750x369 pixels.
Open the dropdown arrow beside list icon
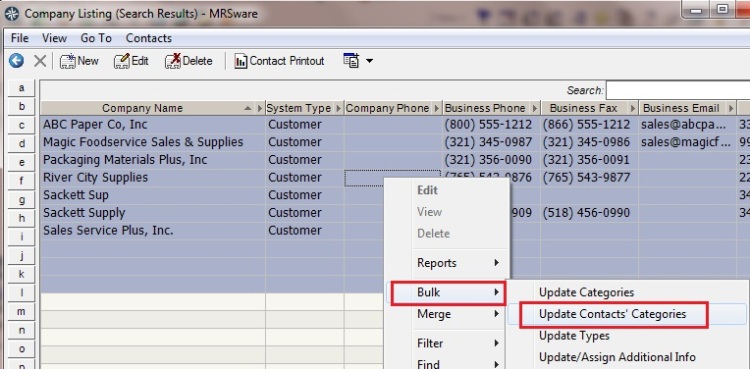click(369, 61)
